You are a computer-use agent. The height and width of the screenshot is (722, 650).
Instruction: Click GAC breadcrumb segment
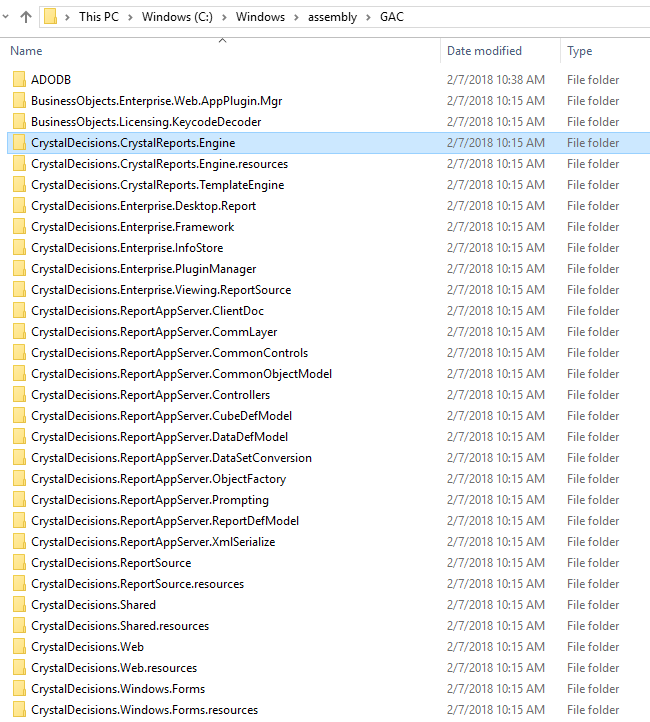pos(392,17)
